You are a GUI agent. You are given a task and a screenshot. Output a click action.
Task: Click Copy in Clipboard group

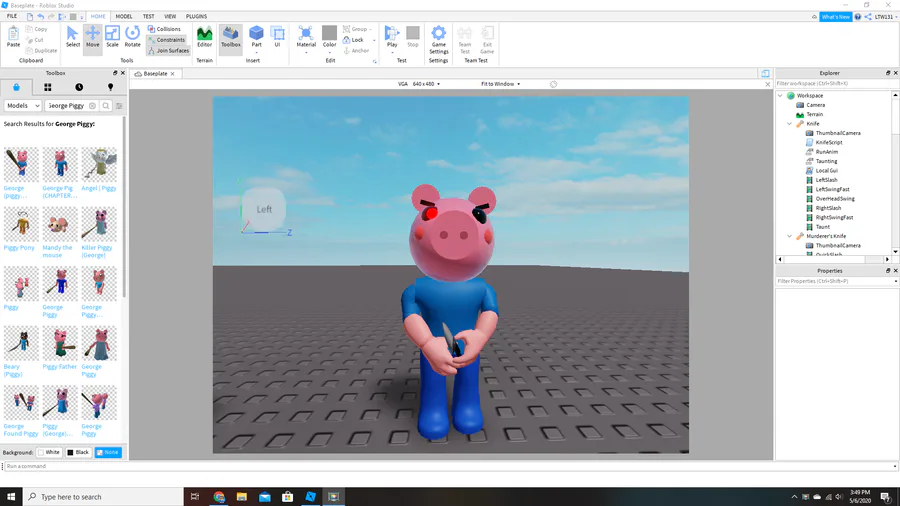[37, 29]
